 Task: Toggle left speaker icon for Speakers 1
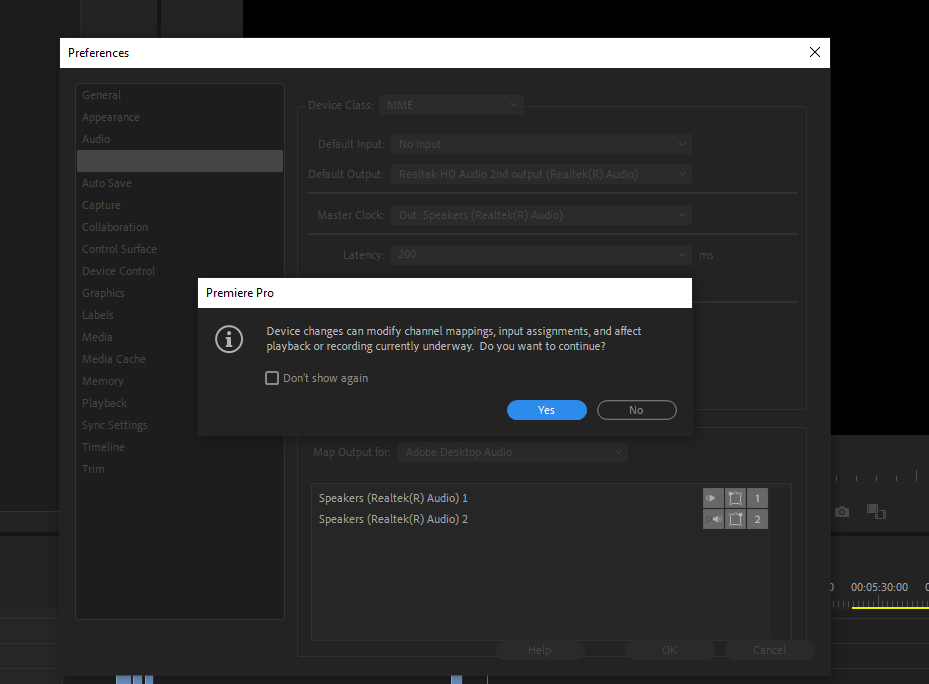click(713, 498)
